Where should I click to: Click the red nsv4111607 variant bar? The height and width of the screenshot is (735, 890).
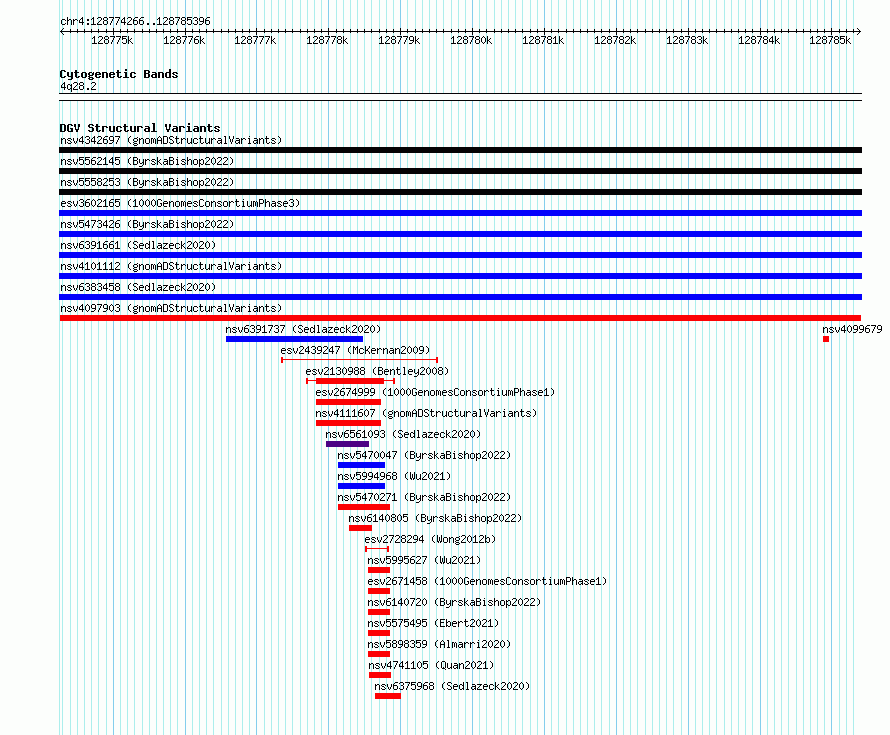pyautogui.click(x=348, y=423)
